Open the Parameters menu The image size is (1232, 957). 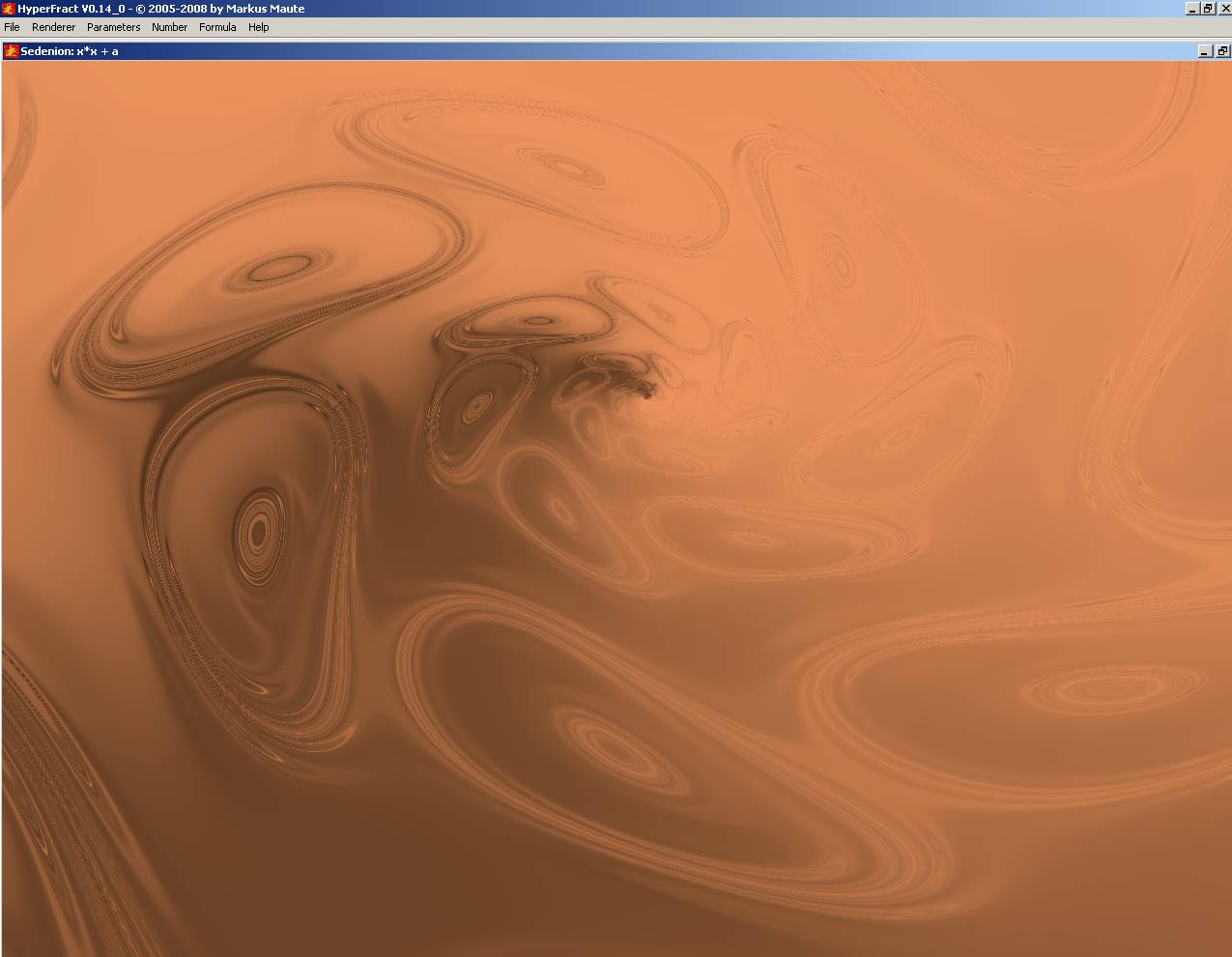coord(113,27)
